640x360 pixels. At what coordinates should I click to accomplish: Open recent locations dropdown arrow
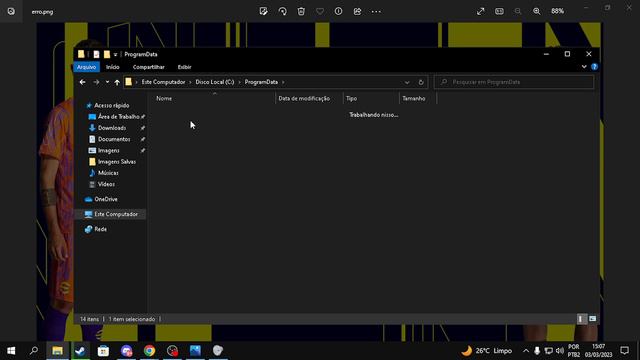coord(107,82)
